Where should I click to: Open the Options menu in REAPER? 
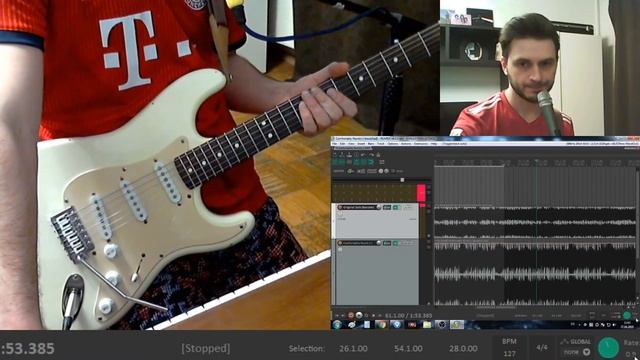393,144
